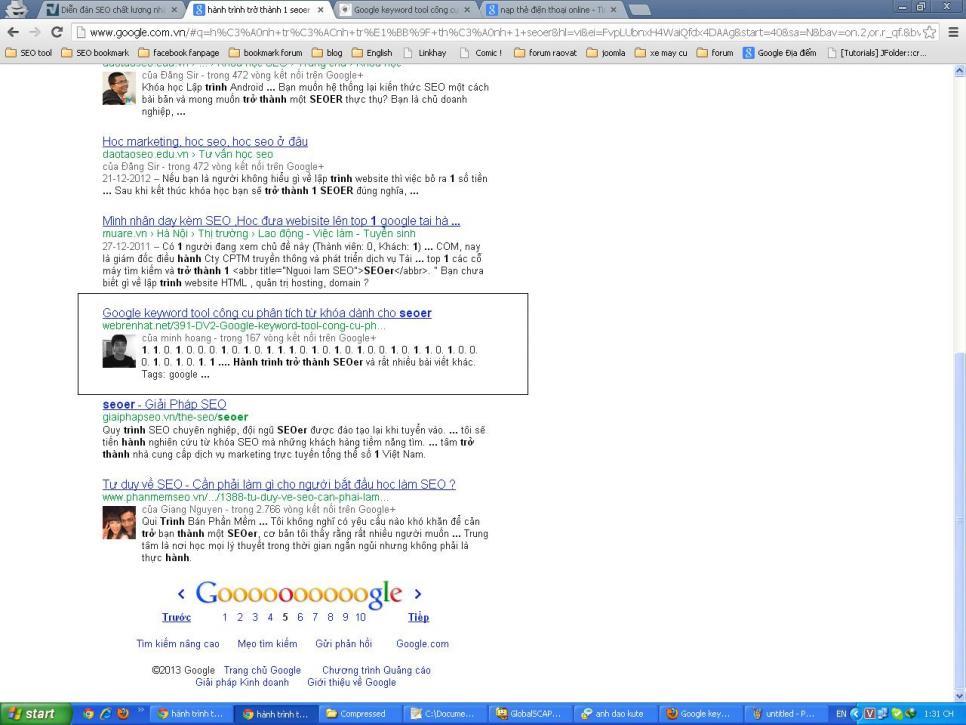This screenshot has height=725, width=966.
Task: Open the English bookmark folder
Action: [372, 53]
